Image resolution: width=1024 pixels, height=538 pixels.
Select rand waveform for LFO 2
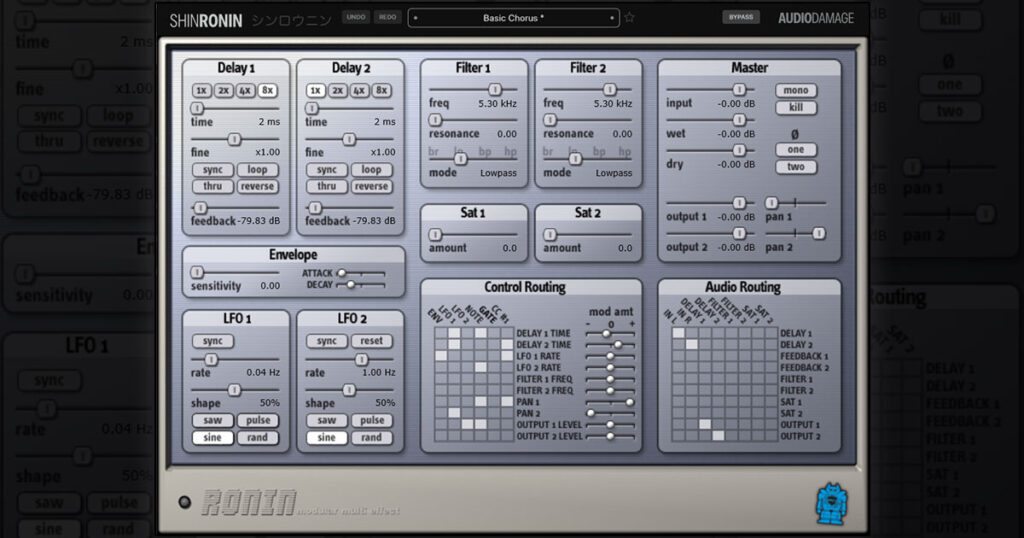click(371, 437)
